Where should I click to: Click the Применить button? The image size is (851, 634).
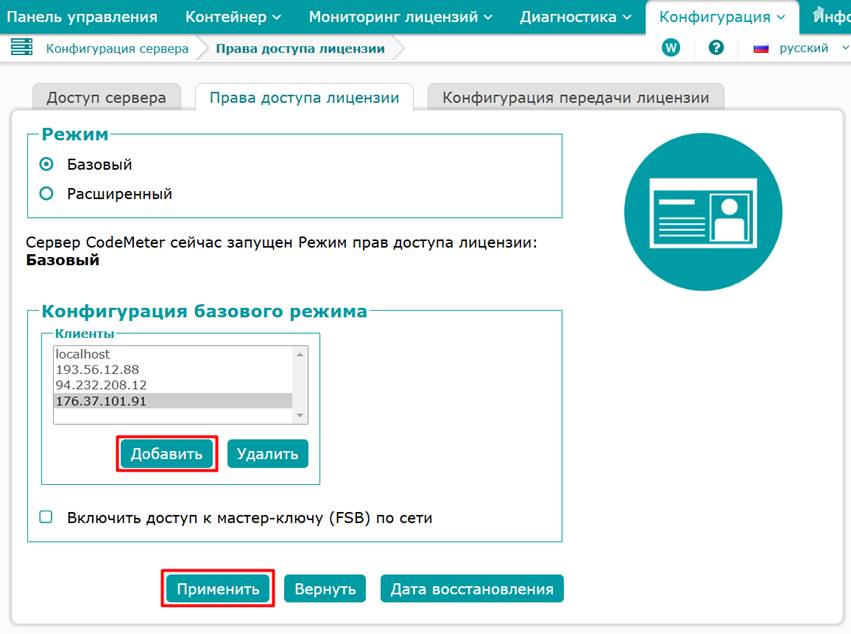[x=218, y=589]
